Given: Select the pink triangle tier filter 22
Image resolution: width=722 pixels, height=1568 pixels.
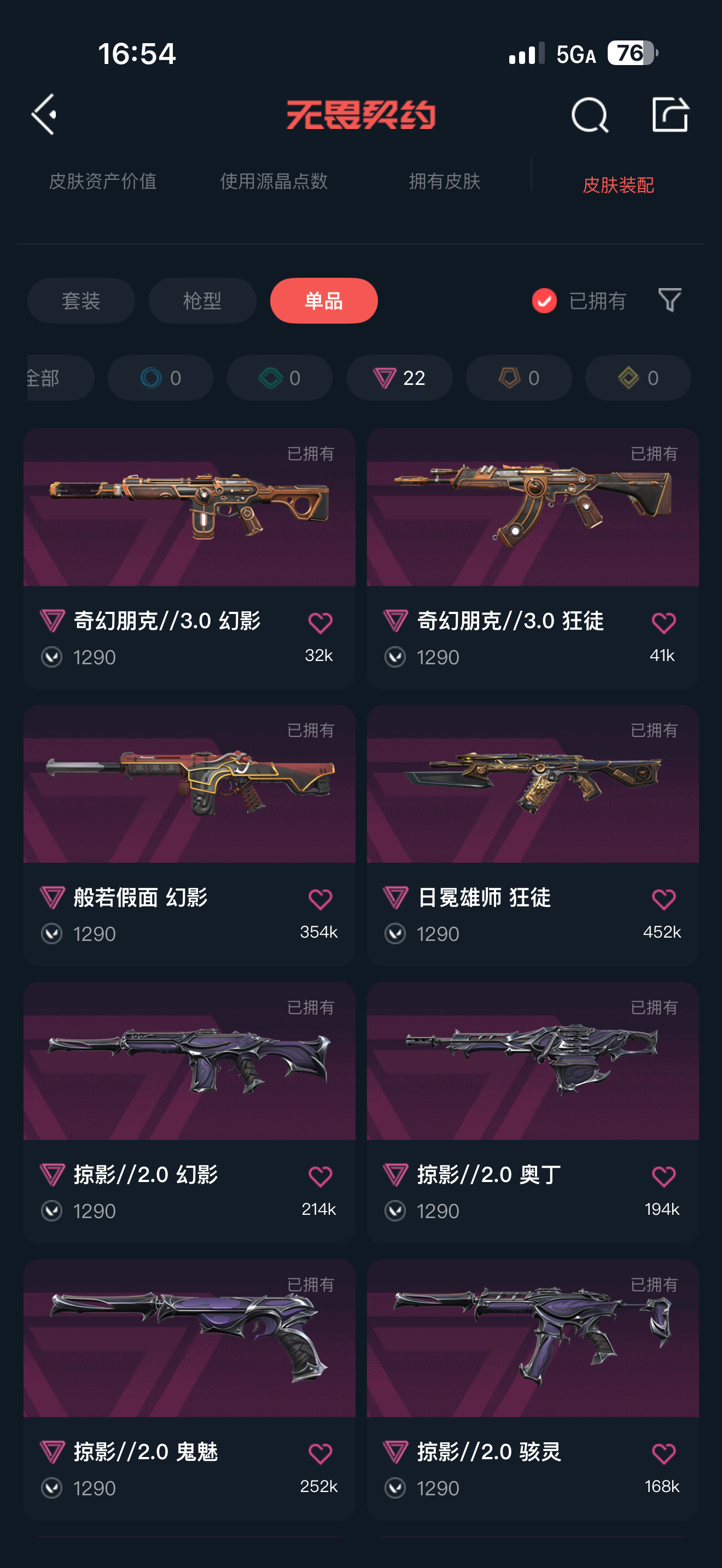Looking at the screenshot, I should (399, 378).
